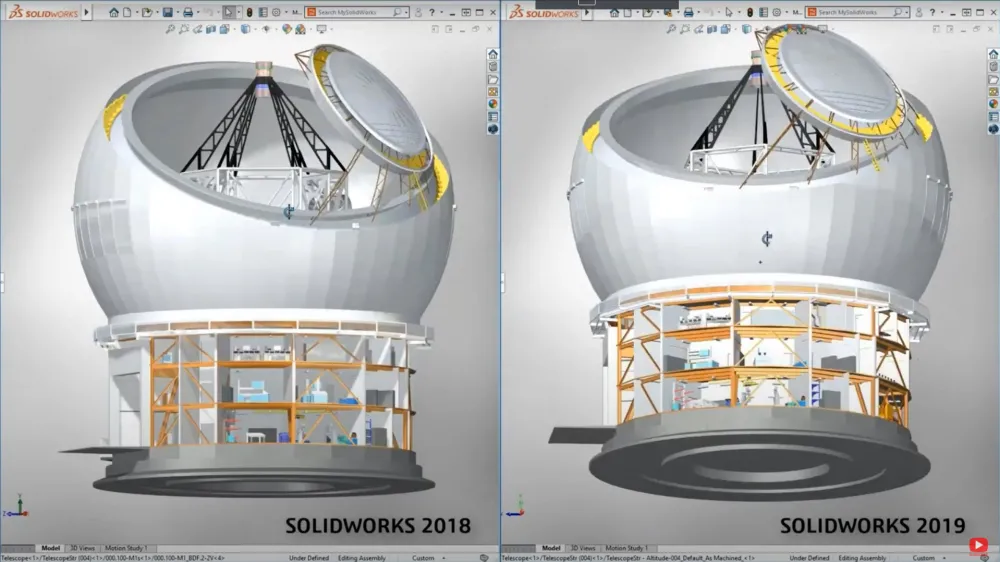Click View Settings monitor icon in left window
The image size is (1000, 562).
tap(321, 29)
